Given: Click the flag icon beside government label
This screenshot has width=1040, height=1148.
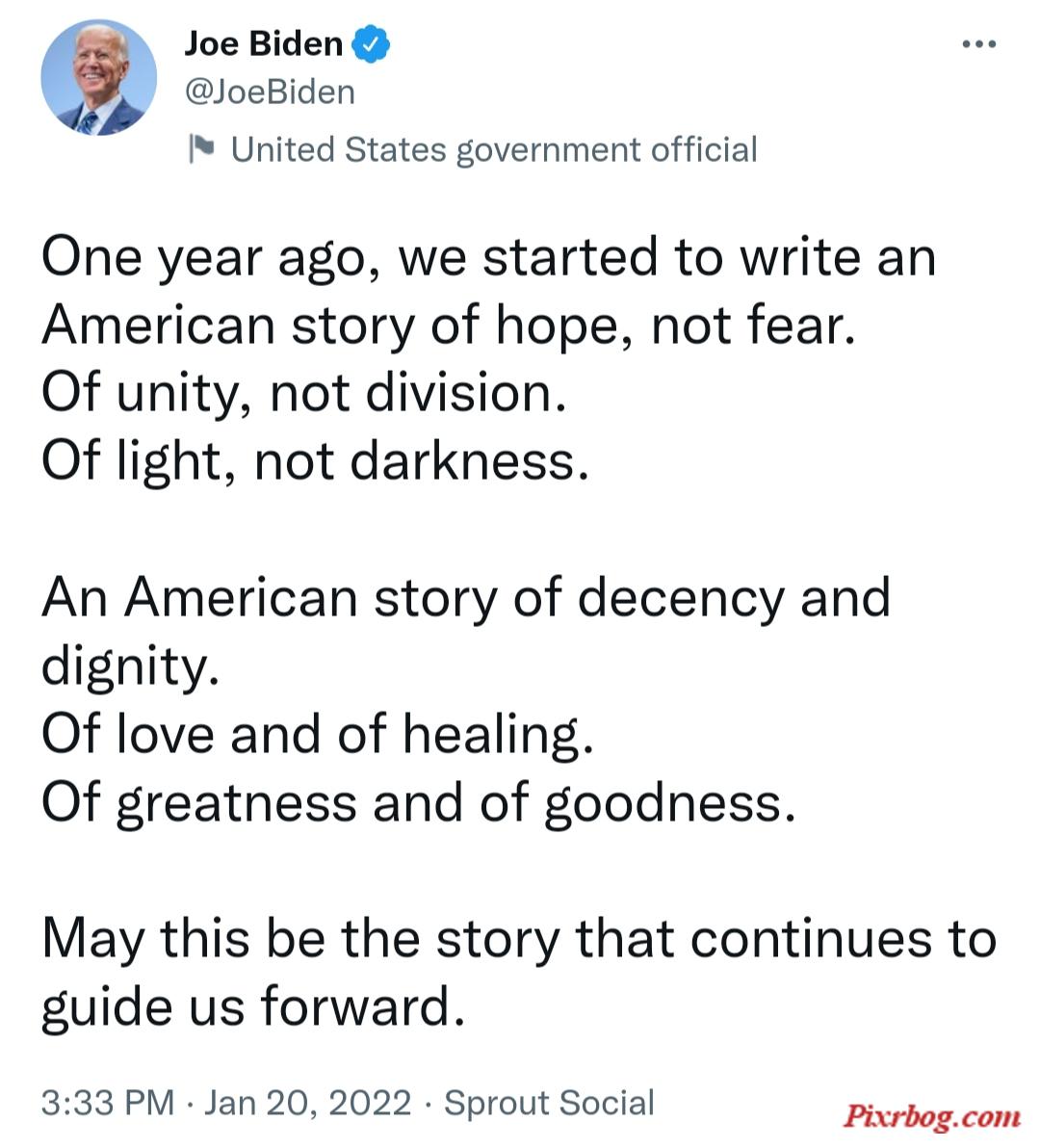Looking at the screenshot, I should click(201, 148).
